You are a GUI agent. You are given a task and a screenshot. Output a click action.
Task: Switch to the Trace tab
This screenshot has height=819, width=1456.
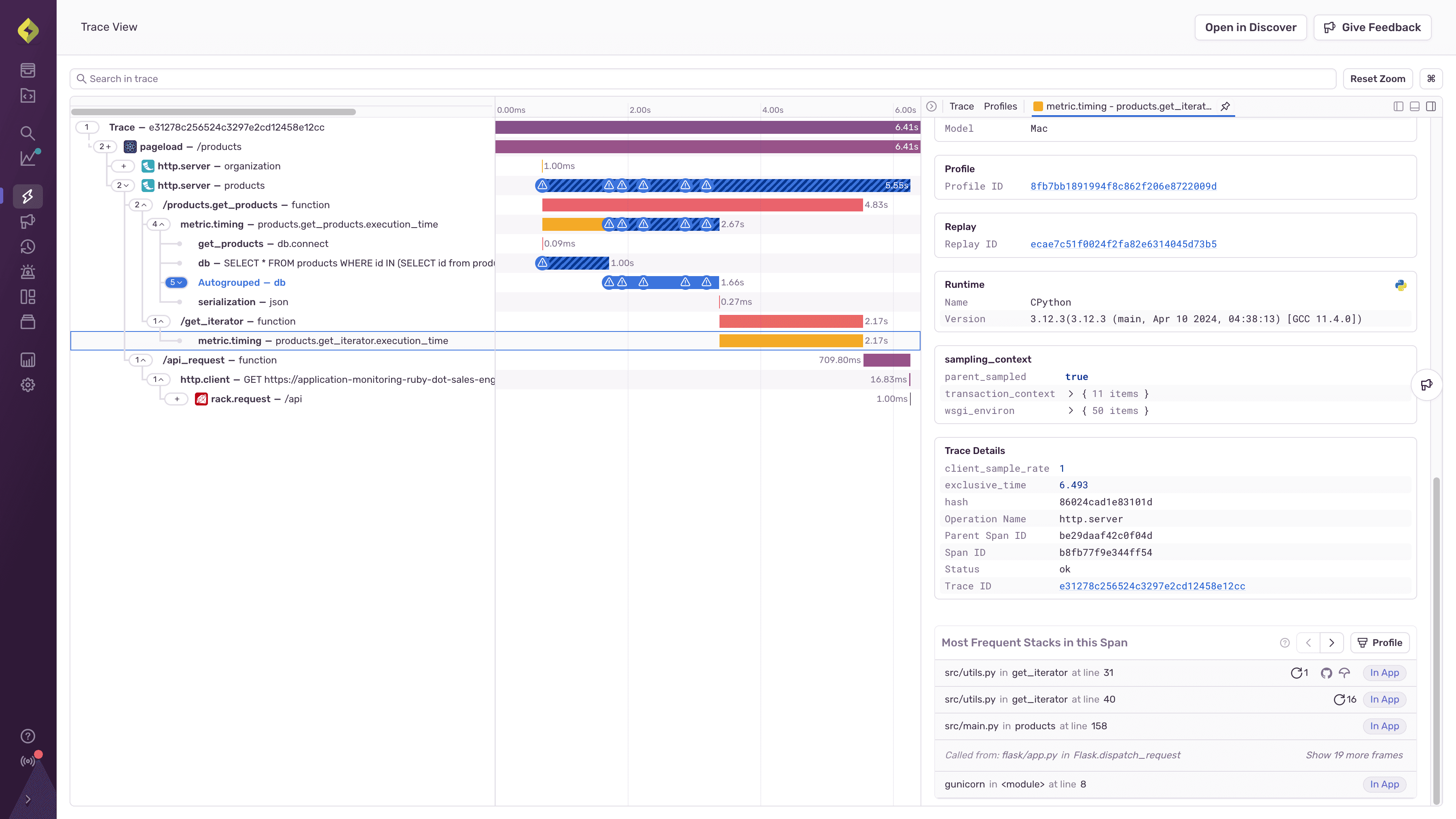click(x=961, y=105)
